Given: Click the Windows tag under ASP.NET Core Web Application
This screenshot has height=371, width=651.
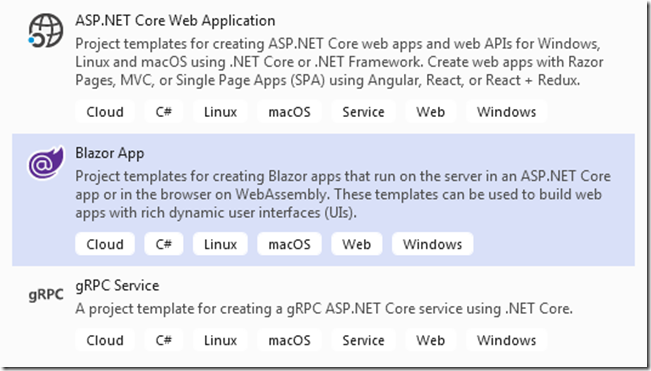Looking at the screenshot, I should pyautogui.click(x=507, y=112).
